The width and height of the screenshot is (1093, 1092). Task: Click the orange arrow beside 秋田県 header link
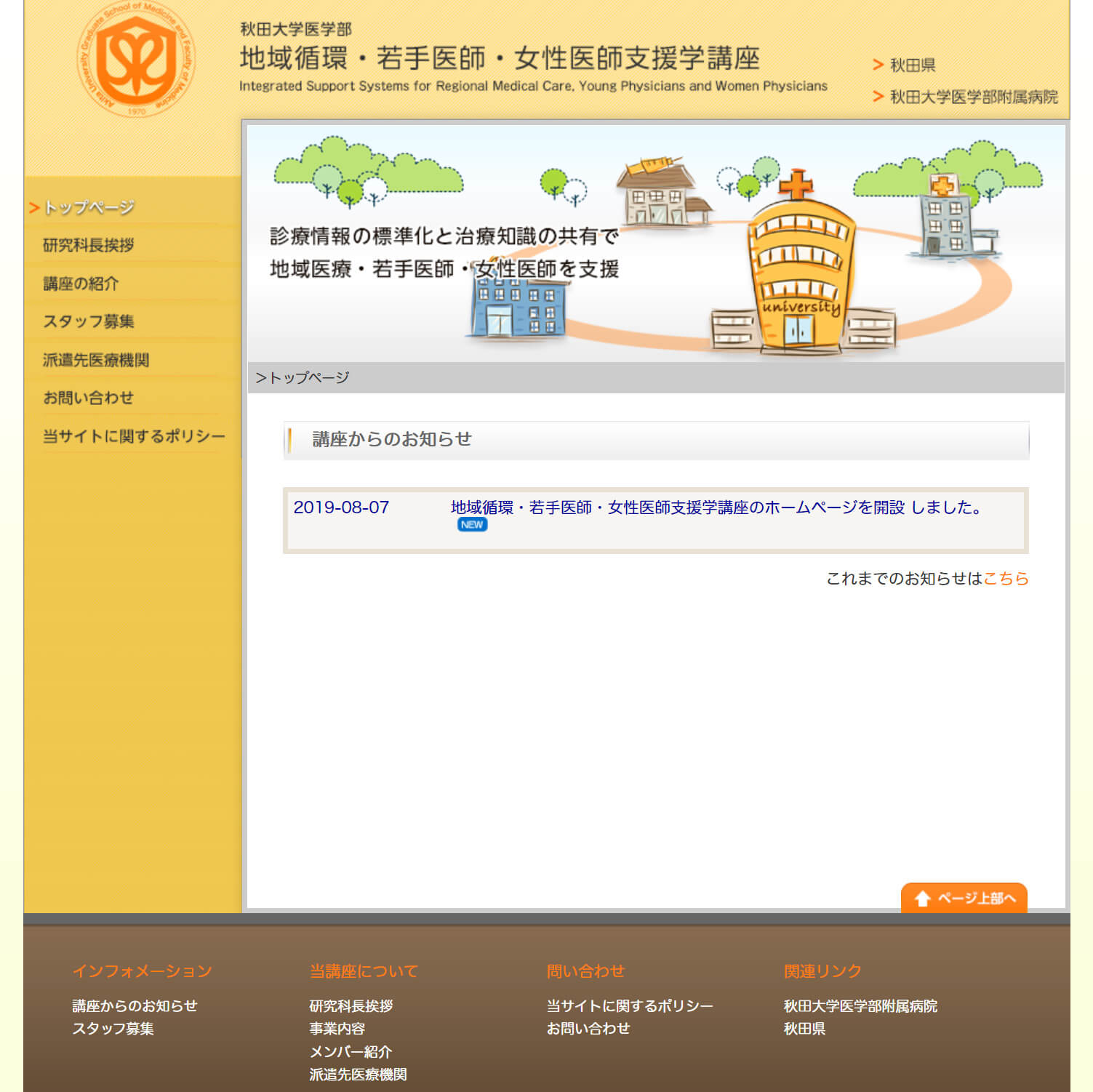[x=878, y=65]
